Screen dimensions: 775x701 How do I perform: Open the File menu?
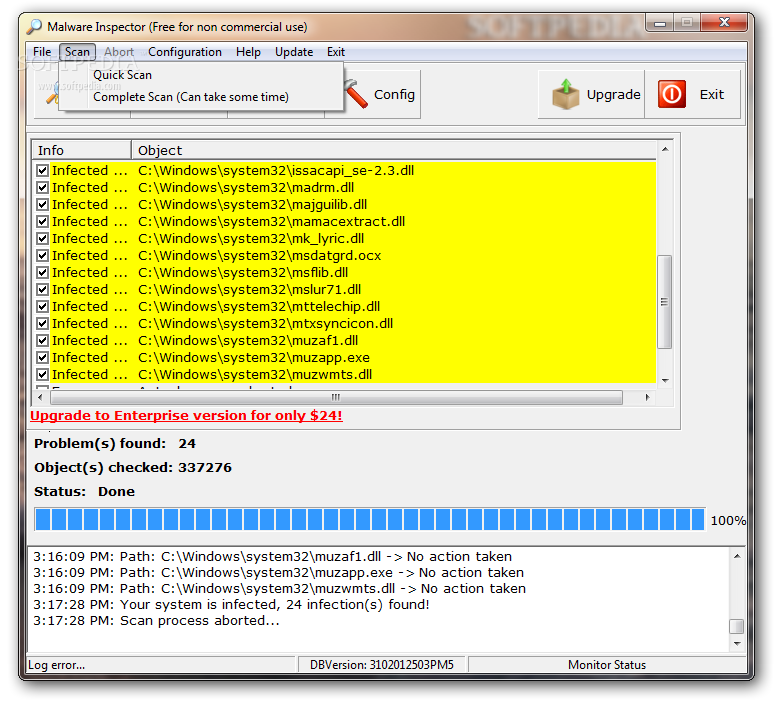[42, 52]
